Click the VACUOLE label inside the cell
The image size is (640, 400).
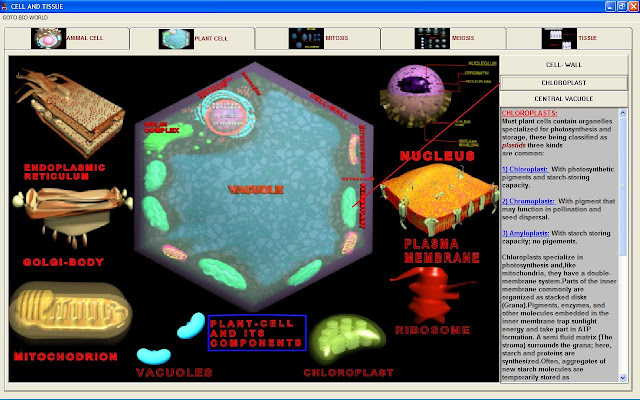(256, 189)
